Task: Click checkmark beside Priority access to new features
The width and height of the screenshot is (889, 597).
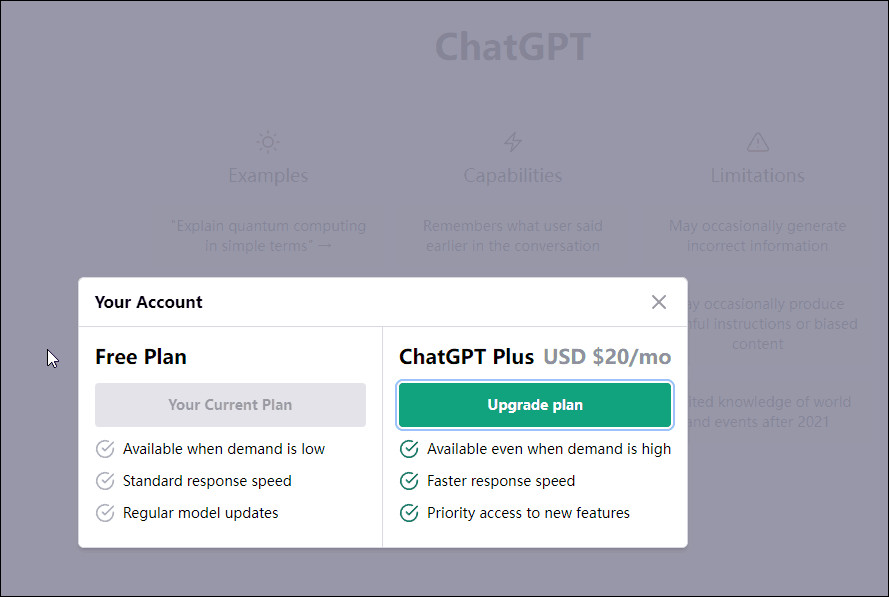Action: tap(409, 513)
